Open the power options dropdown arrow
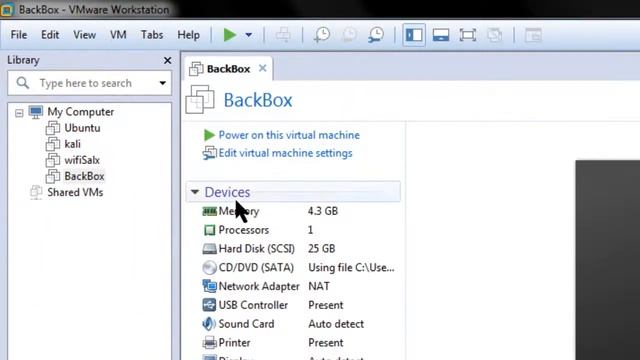Image resolution: width=640 pixels, height=360 pixels. click(249, 35)
